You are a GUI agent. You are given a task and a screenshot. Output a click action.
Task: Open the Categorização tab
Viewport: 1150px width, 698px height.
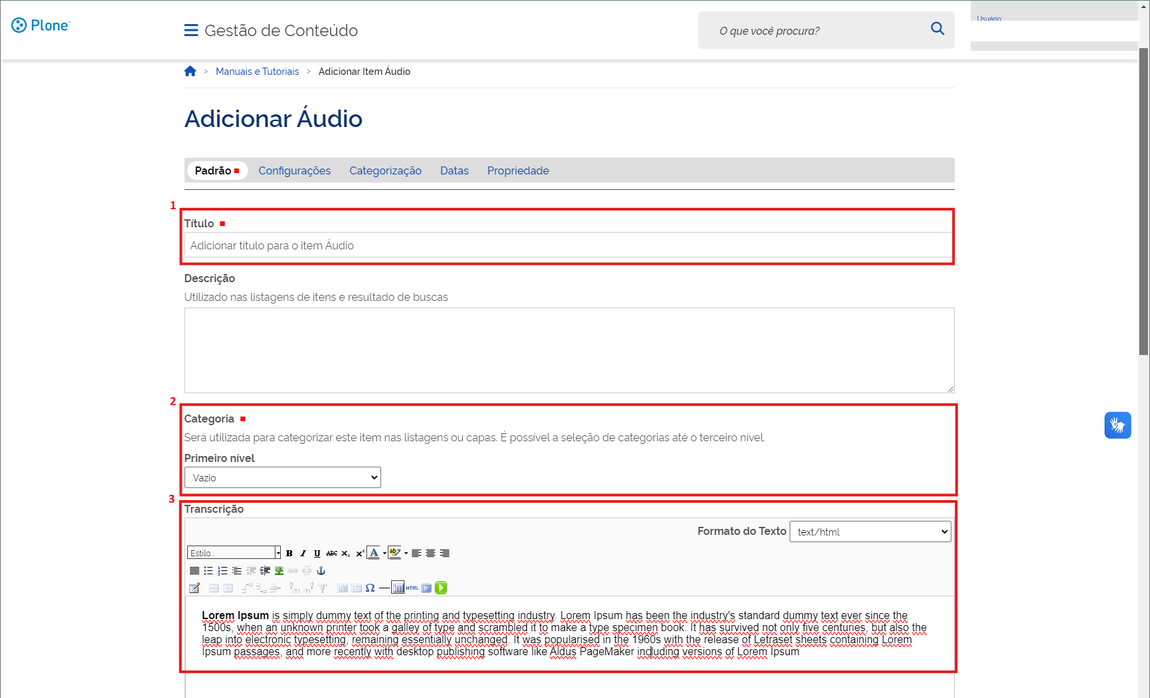(385, 171)
